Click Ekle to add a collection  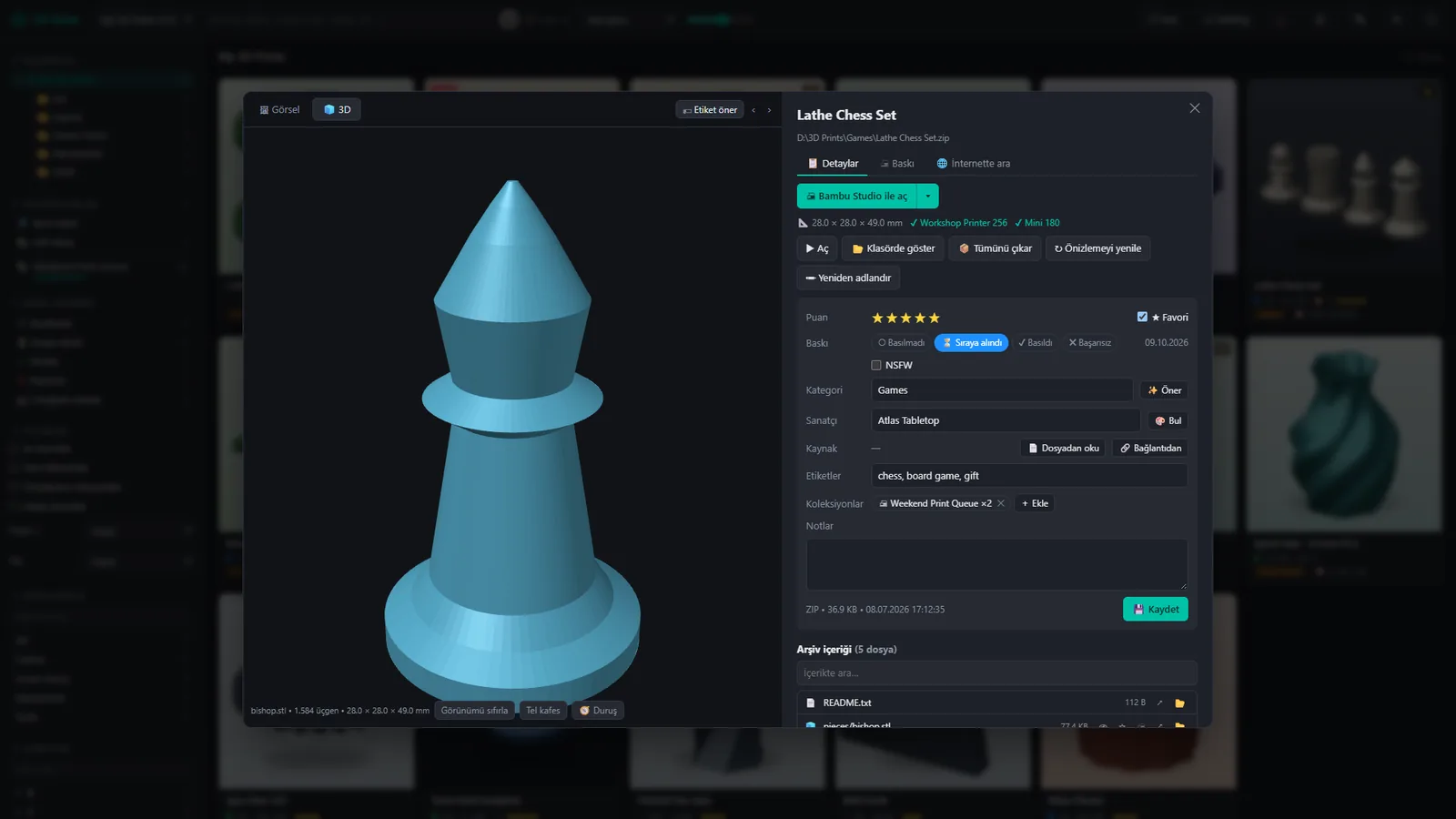click(1035, 503)
